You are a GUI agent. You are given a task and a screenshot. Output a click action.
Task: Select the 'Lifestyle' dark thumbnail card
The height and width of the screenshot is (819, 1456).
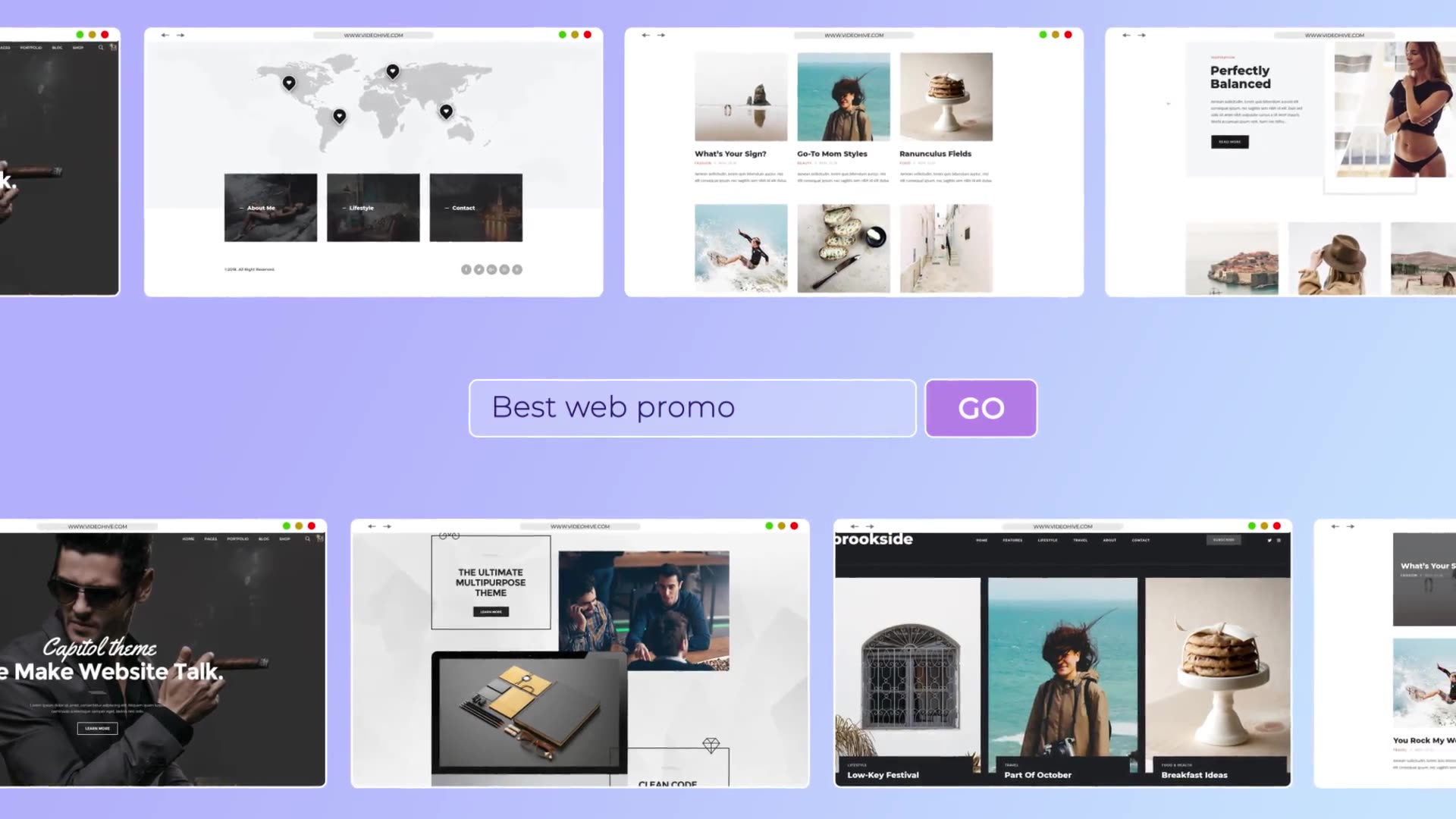tap(373, 207)
